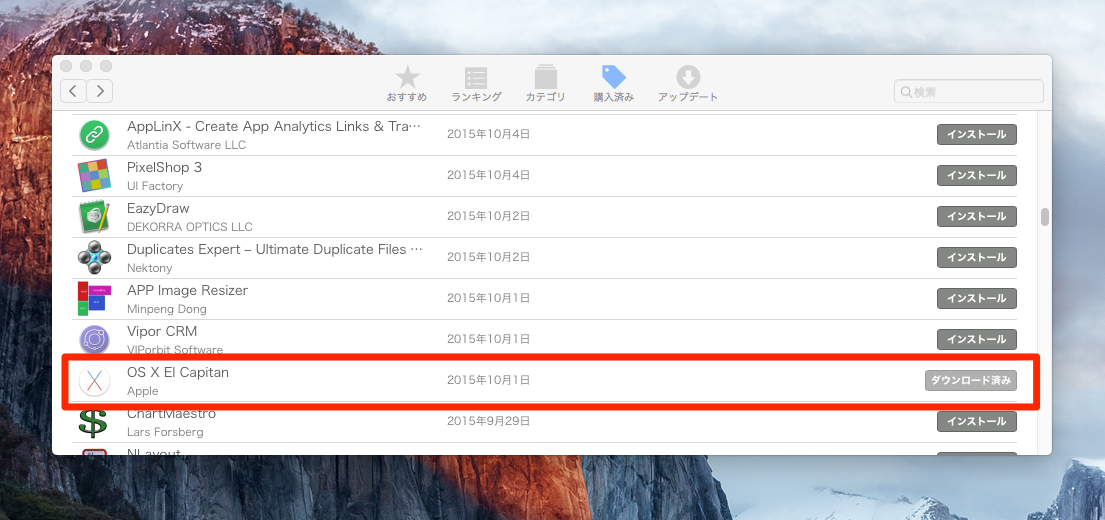Install AppLinX with its インストール button
This screenshot has width=1105, height=520.
coord(977,135)
